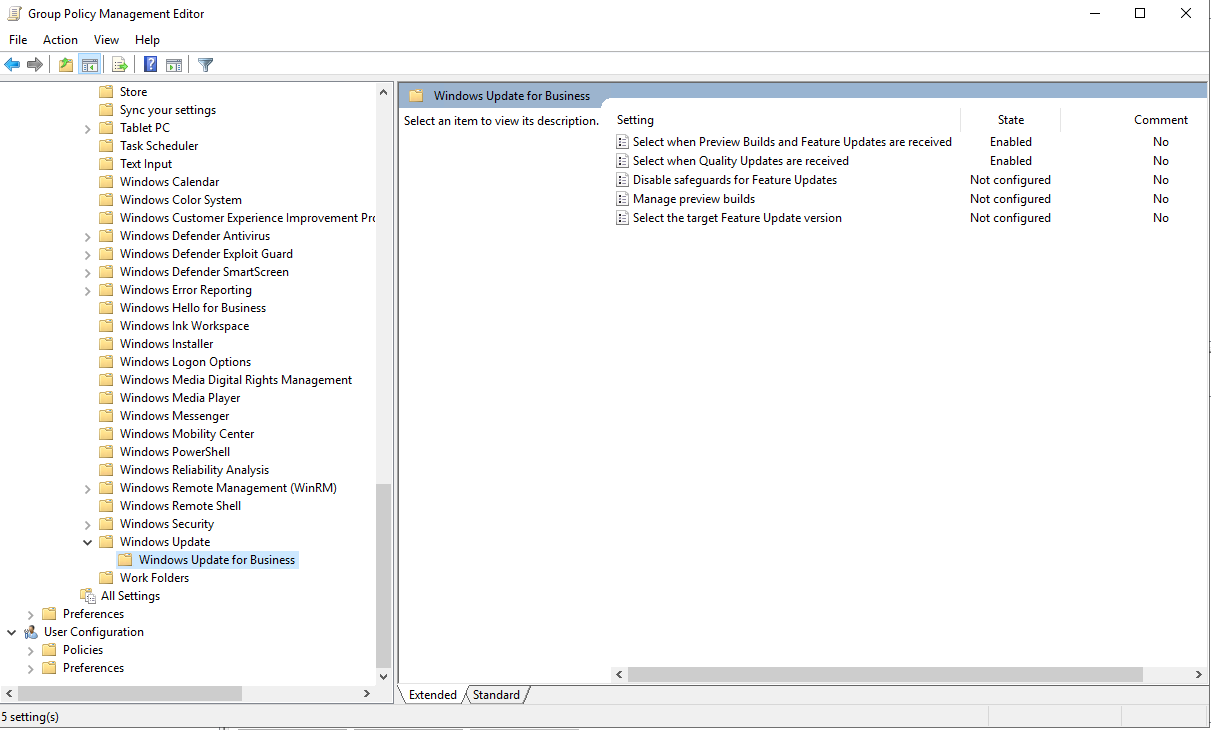Click the tree pane's vertical scrollbar thumb

[384, 575]
